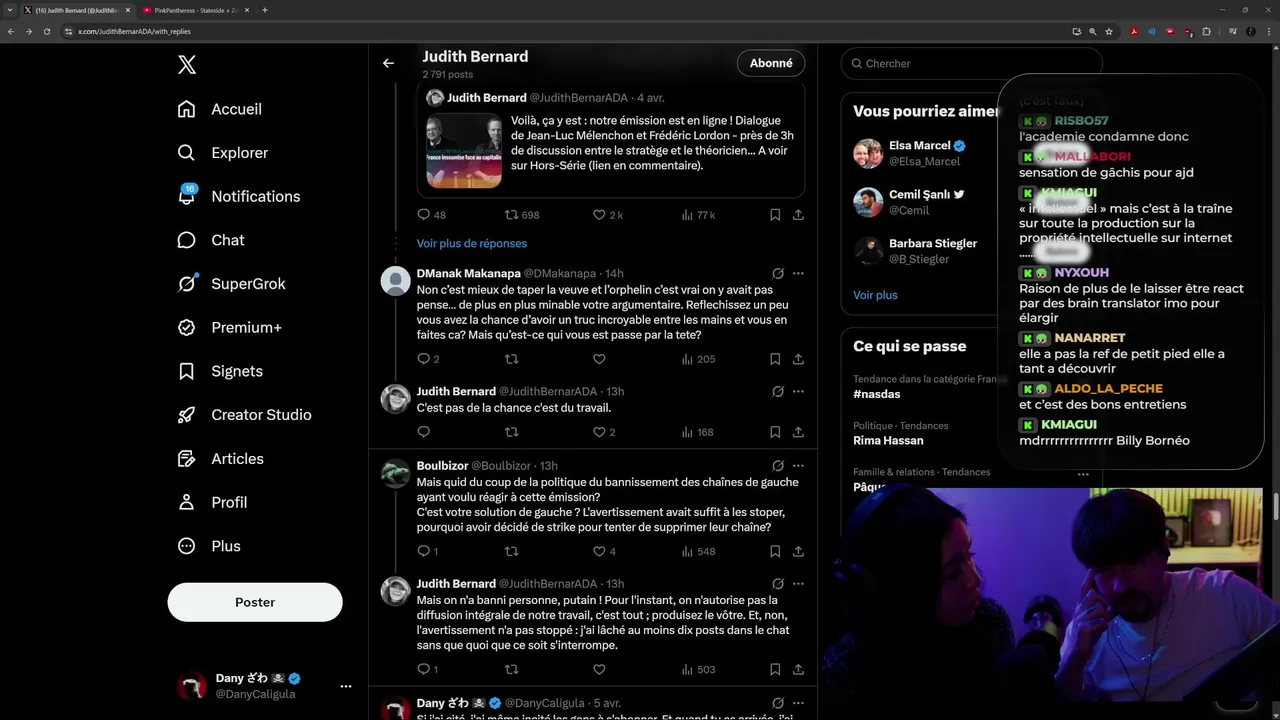Like the 'Mais on n'a banni personne' reply

click(599, 669)
